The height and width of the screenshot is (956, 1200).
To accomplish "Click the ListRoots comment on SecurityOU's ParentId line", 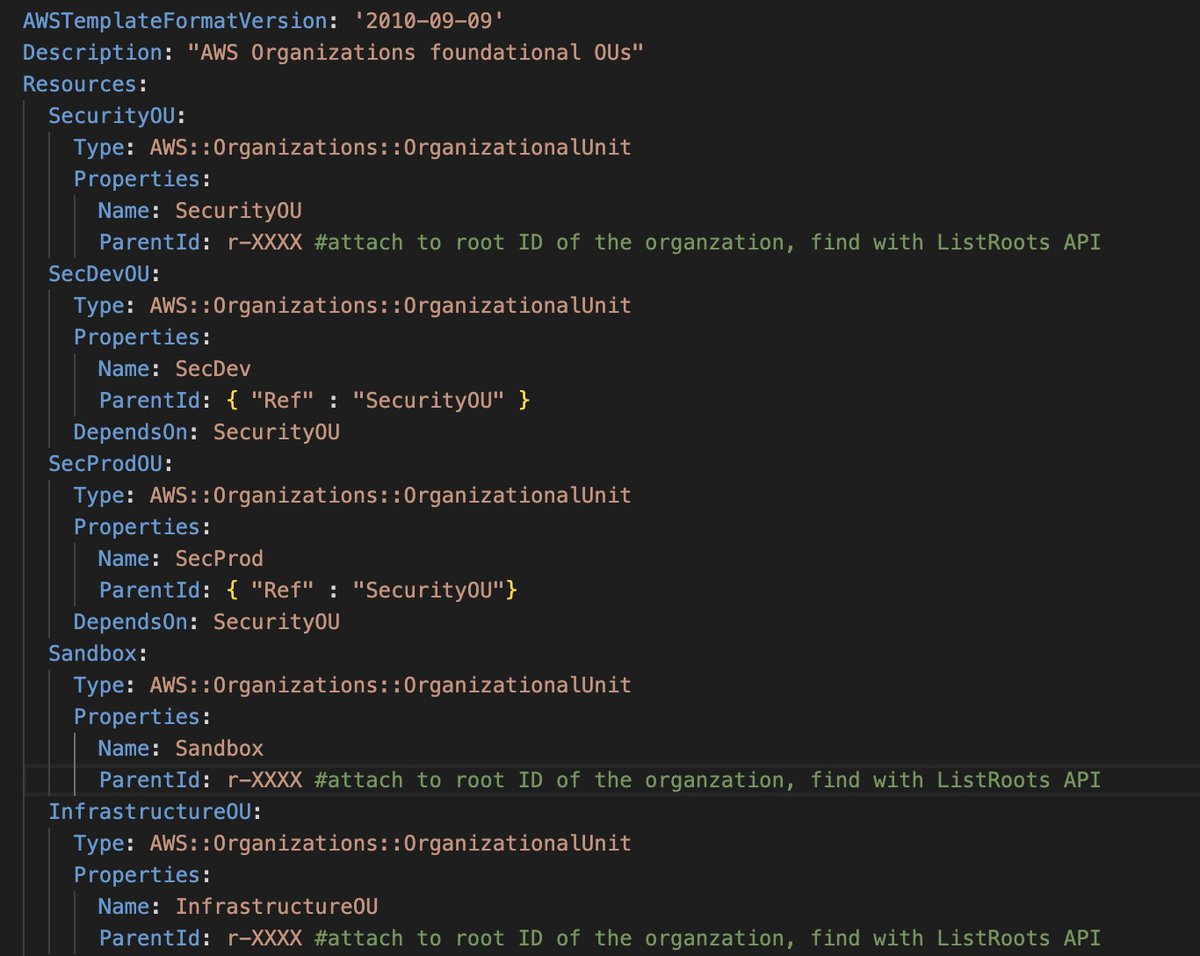I will click(x=706, y=242).
